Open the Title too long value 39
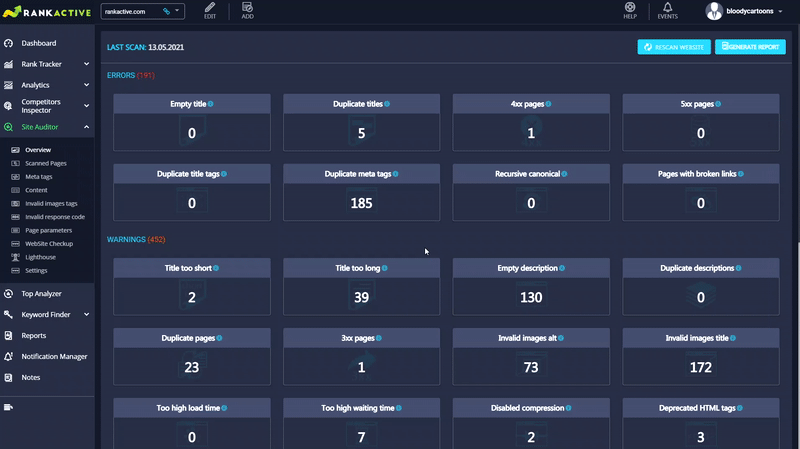The width and height of the screenshot is (800, 449). (361, 297)
